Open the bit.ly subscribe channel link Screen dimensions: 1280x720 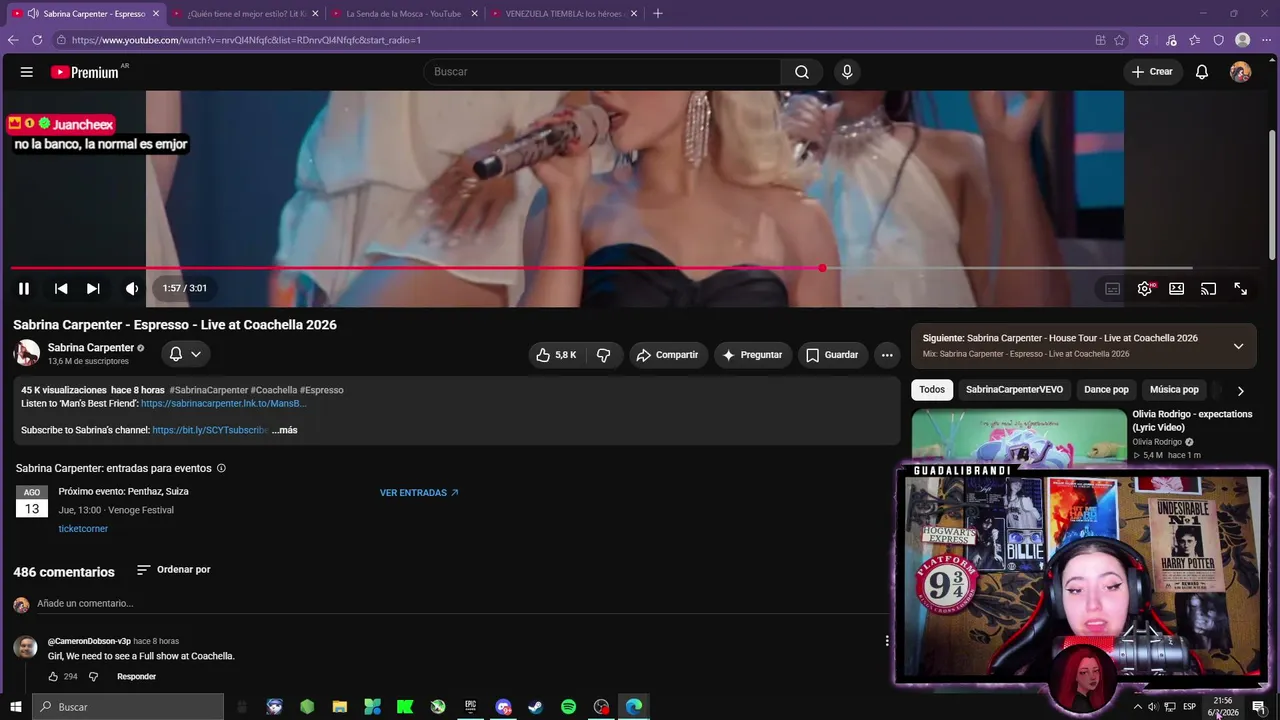210,430
